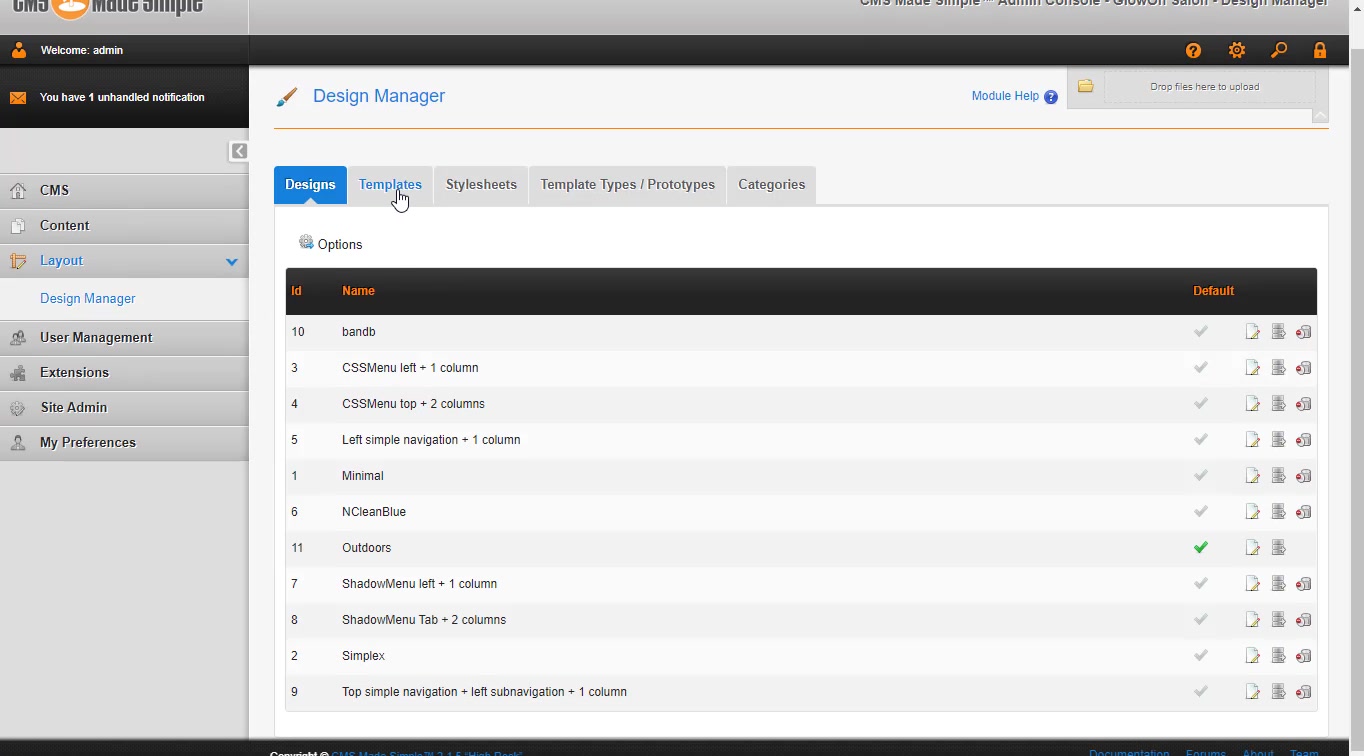Open the orange help icon in top bar

[x=1193, y=51]
